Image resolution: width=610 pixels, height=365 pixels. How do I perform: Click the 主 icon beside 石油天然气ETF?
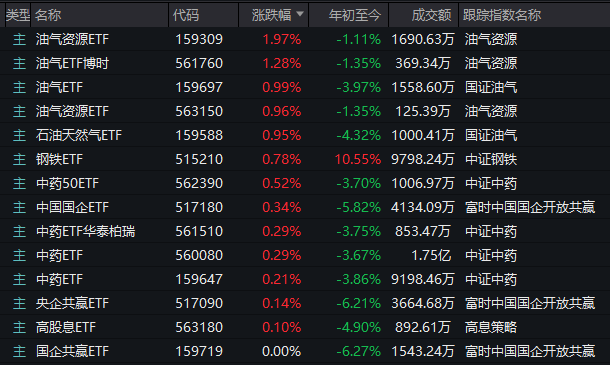(x=19, y=135)
